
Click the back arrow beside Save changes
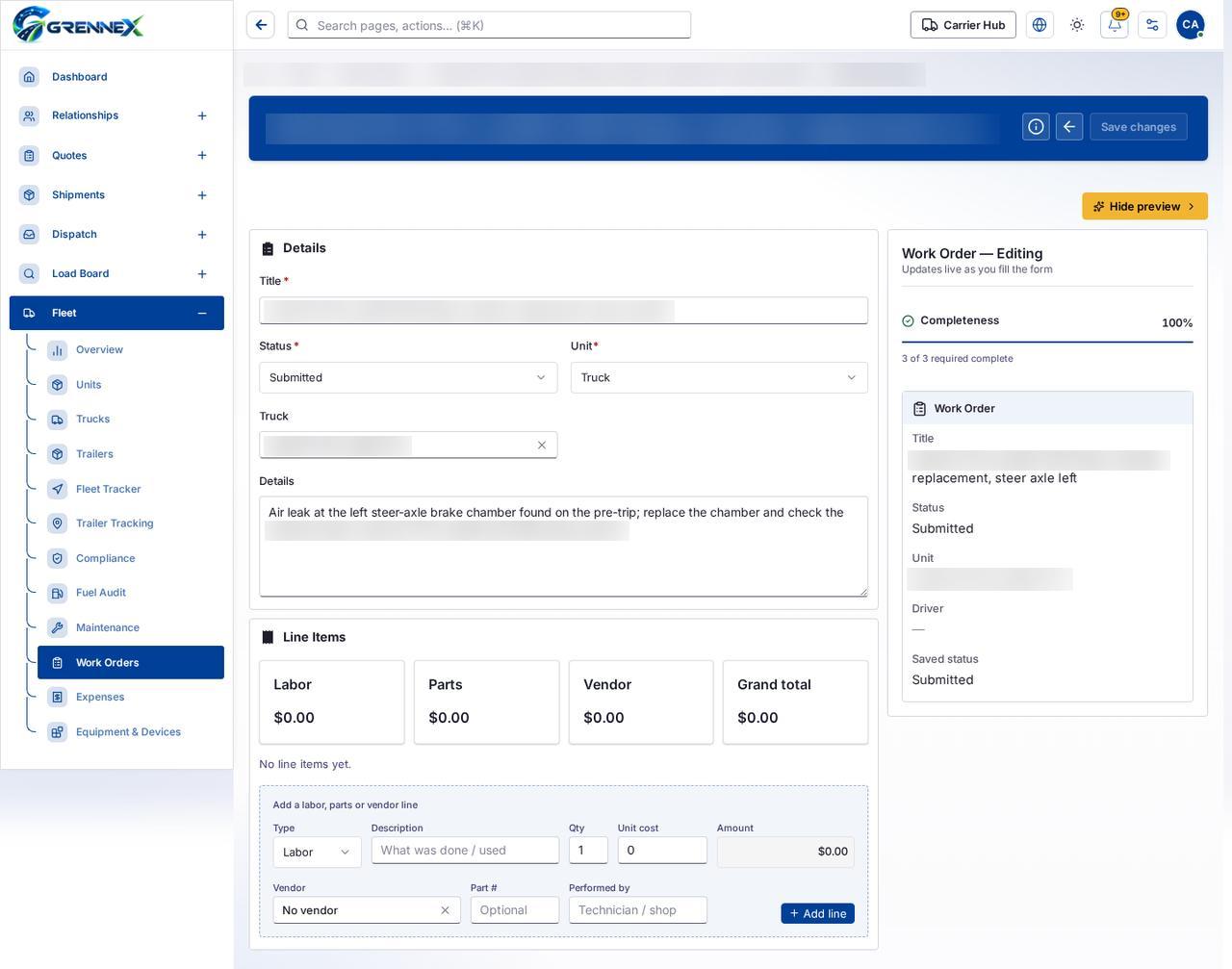click(1069, 127)
